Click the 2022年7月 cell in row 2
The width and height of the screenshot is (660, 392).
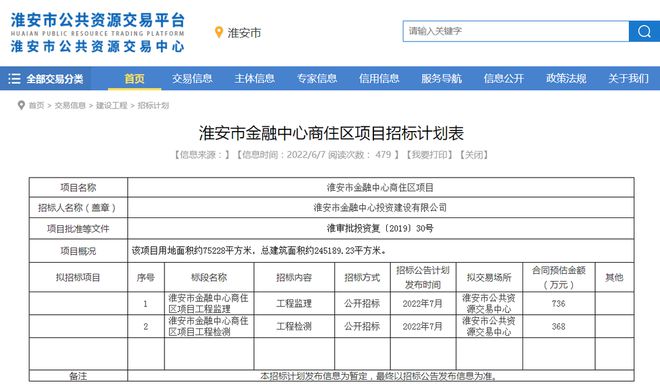point(423,326)
